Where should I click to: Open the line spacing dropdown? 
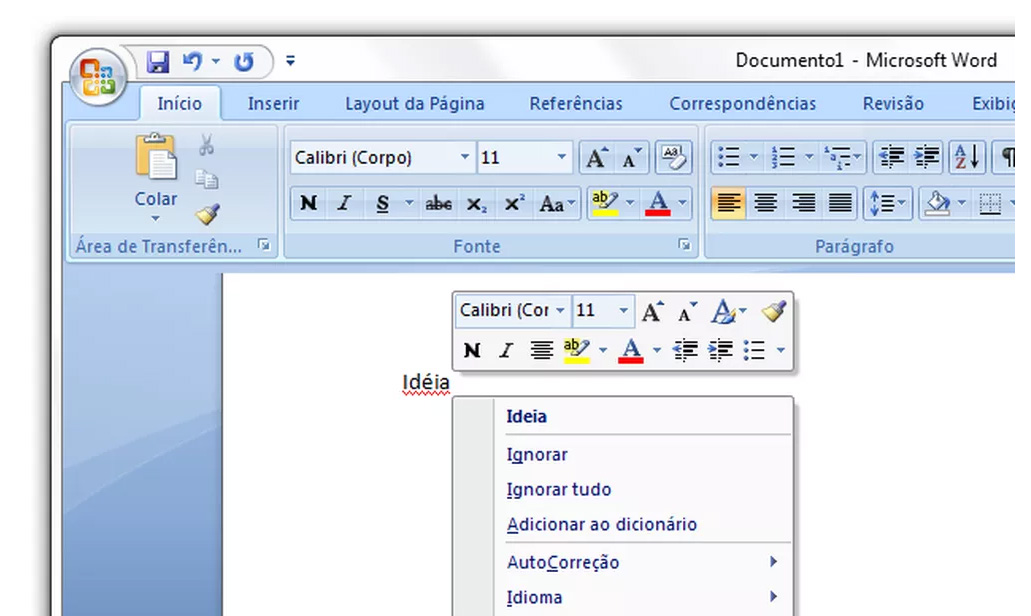click(888, 204)
